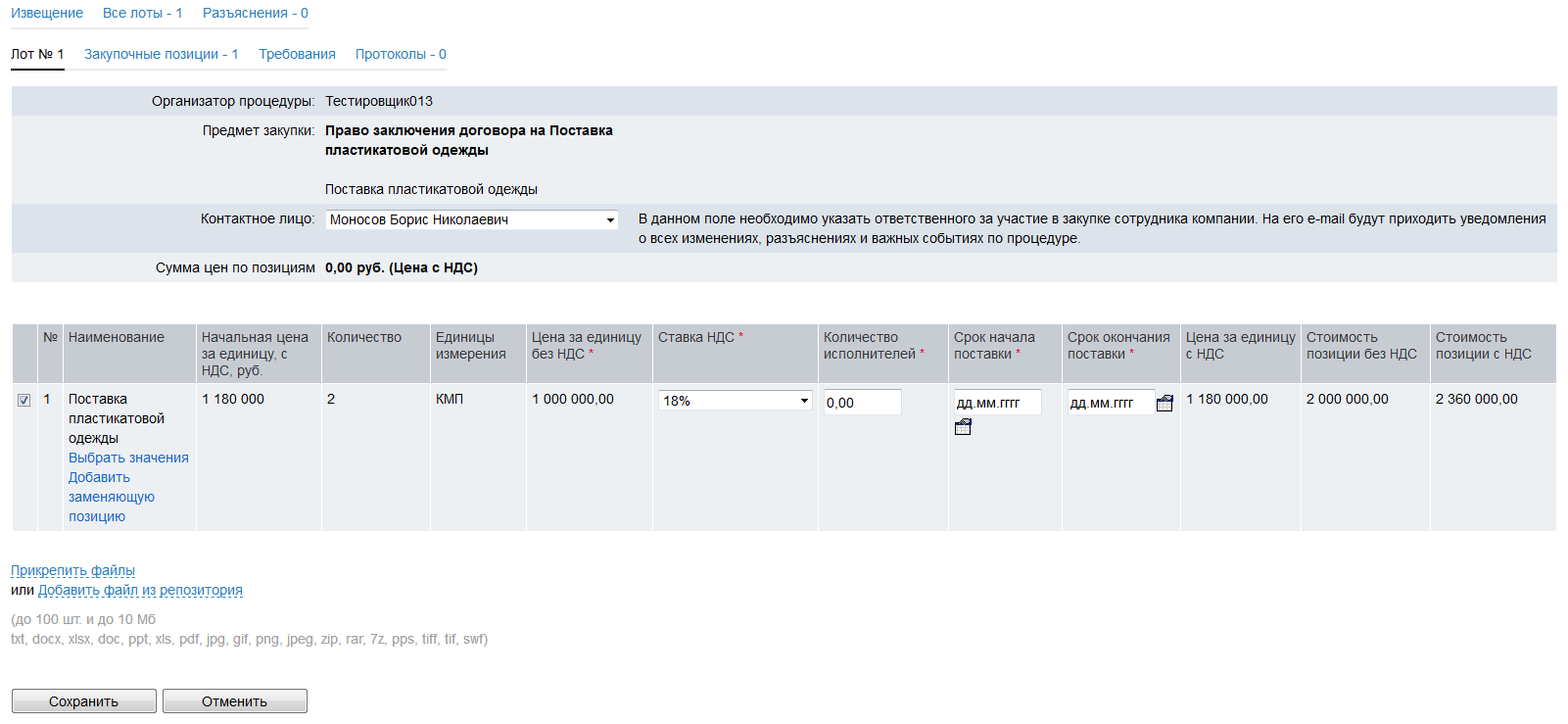Click Добавить заменяющую позицию link
Image resolution: width=1568 pixels, height=724 pixels.
pos(111,497)
